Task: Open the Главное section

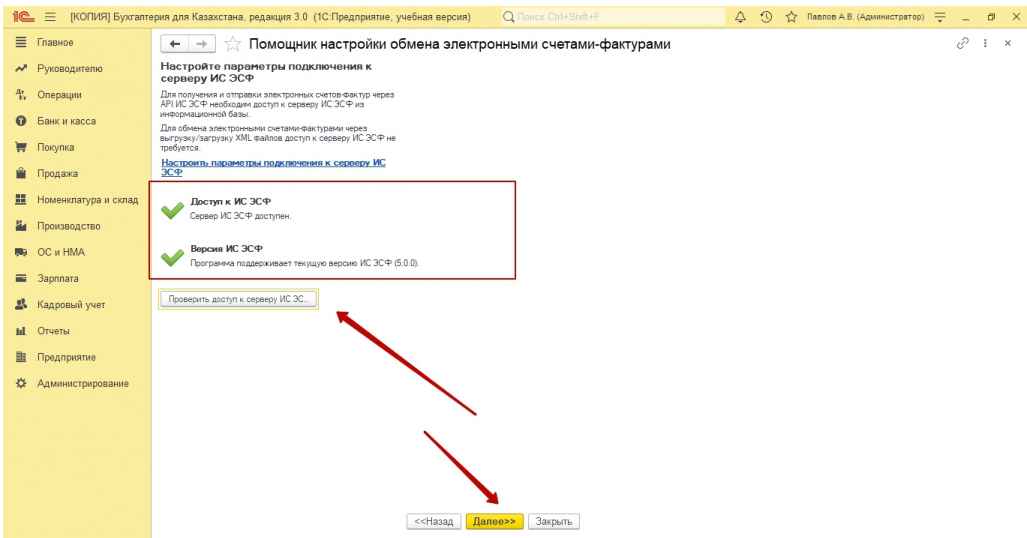Action: coord(55,42)
